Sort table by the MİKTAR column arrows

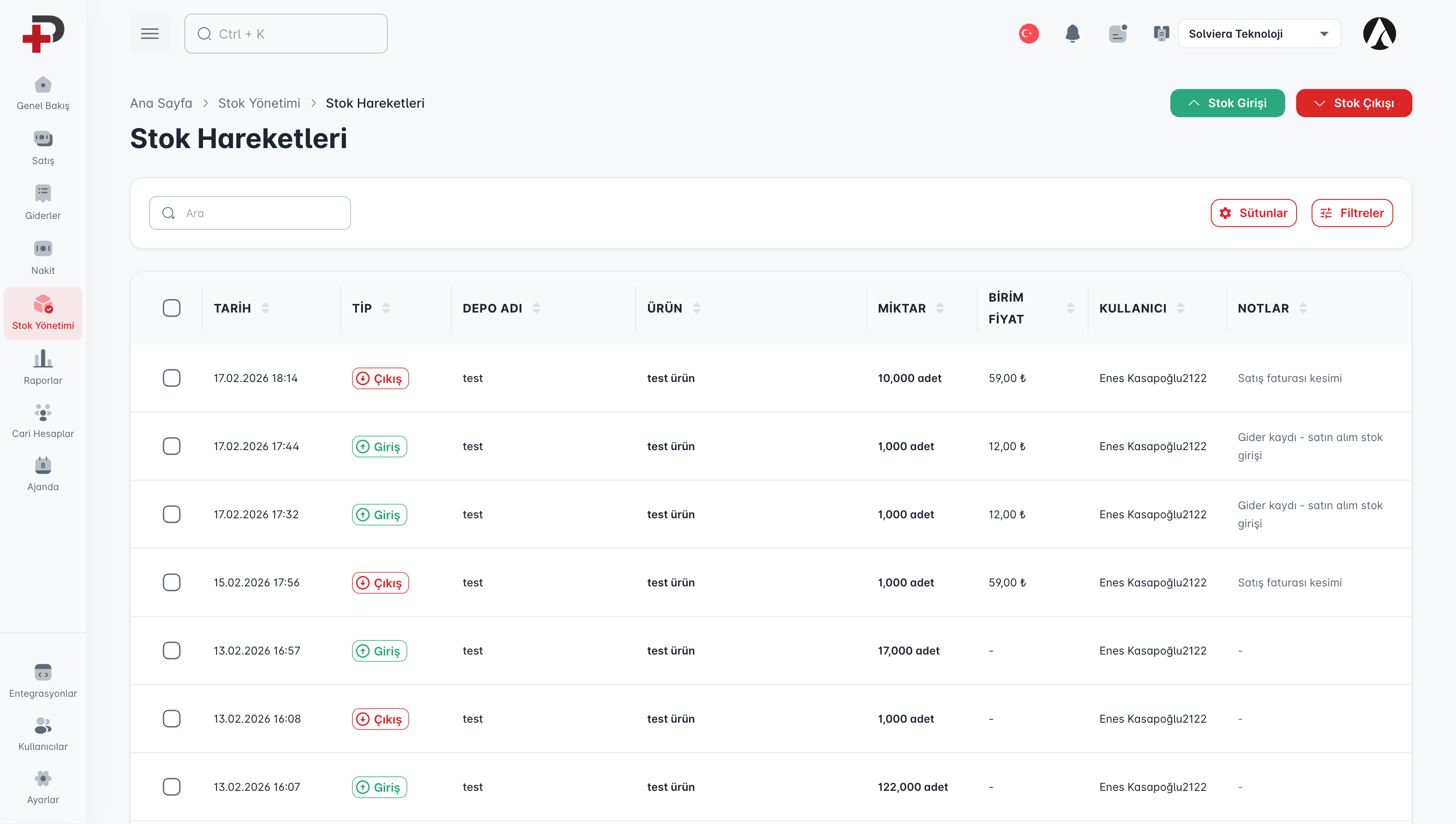tap(940, 308)
